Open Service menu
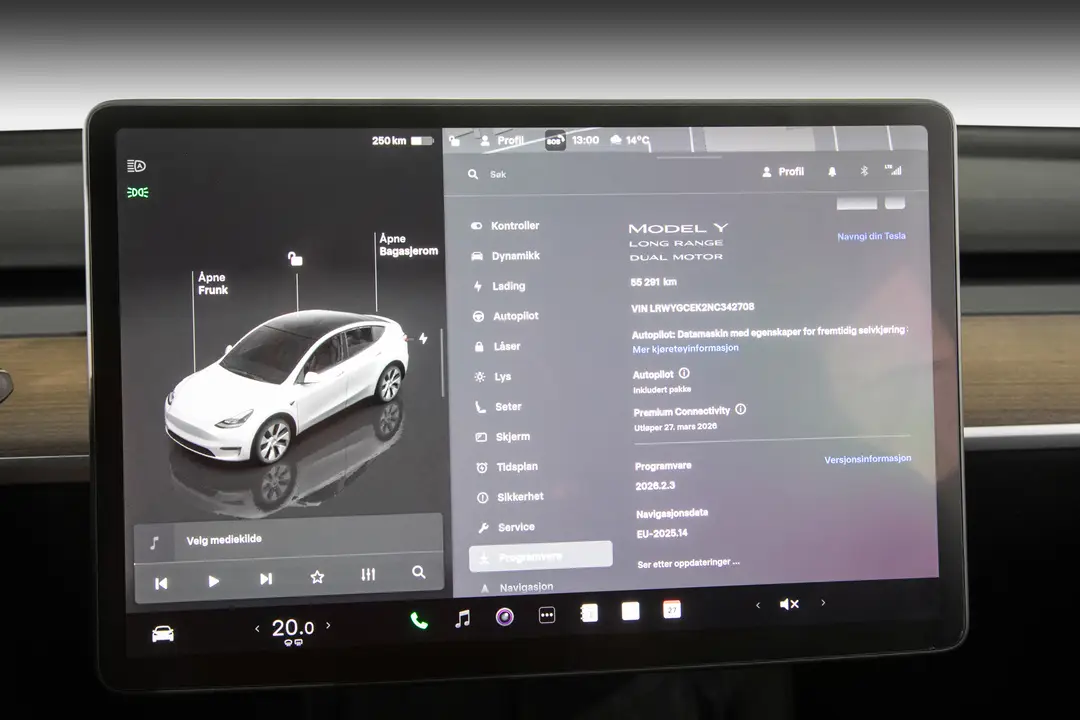Viewport: 1080px width, 720px height. pyautogui.click(x=507, y=527)
